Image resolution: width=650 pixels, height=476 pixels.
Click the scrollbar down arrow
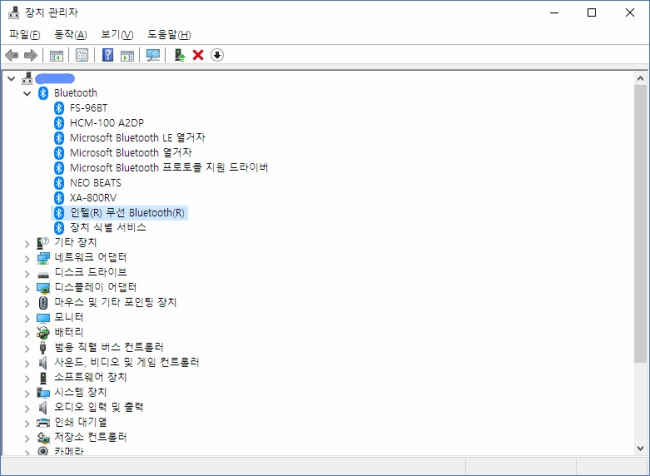pyautogui.click(x=640, y=448)
